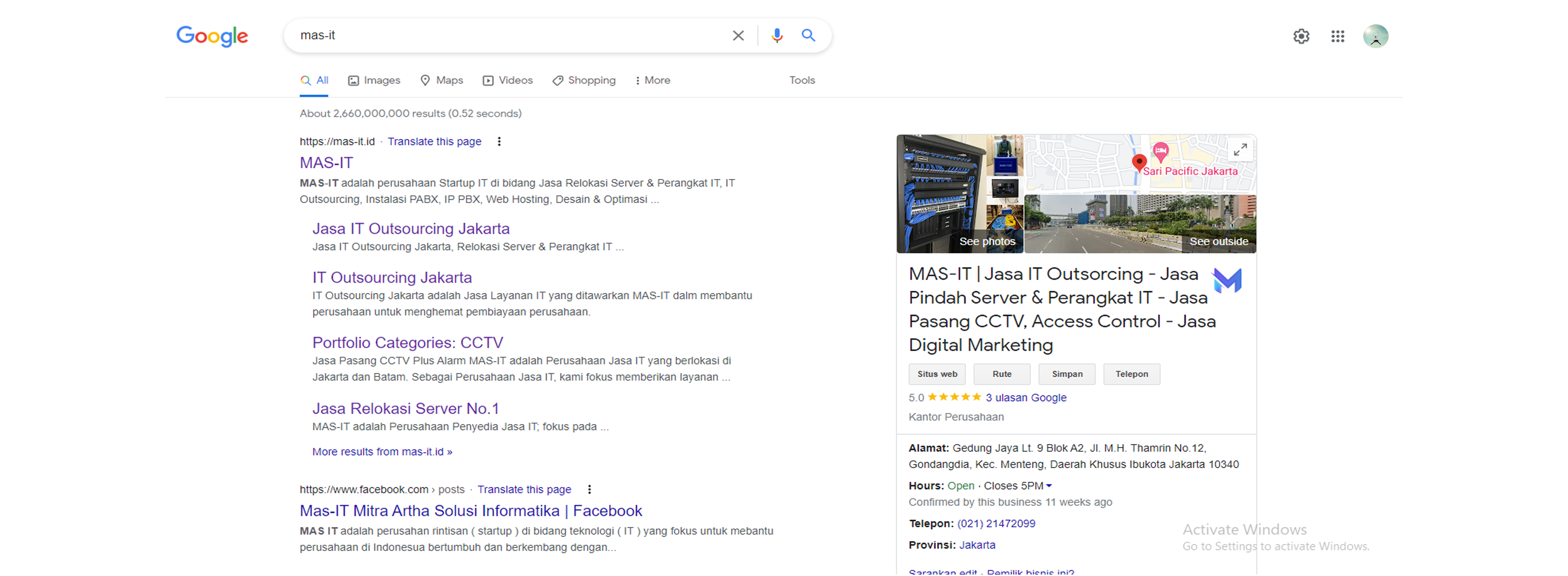Open the Jakarta province link
Image resolution: width=1568 pixels, height=576 pixels.
[977, 546]
